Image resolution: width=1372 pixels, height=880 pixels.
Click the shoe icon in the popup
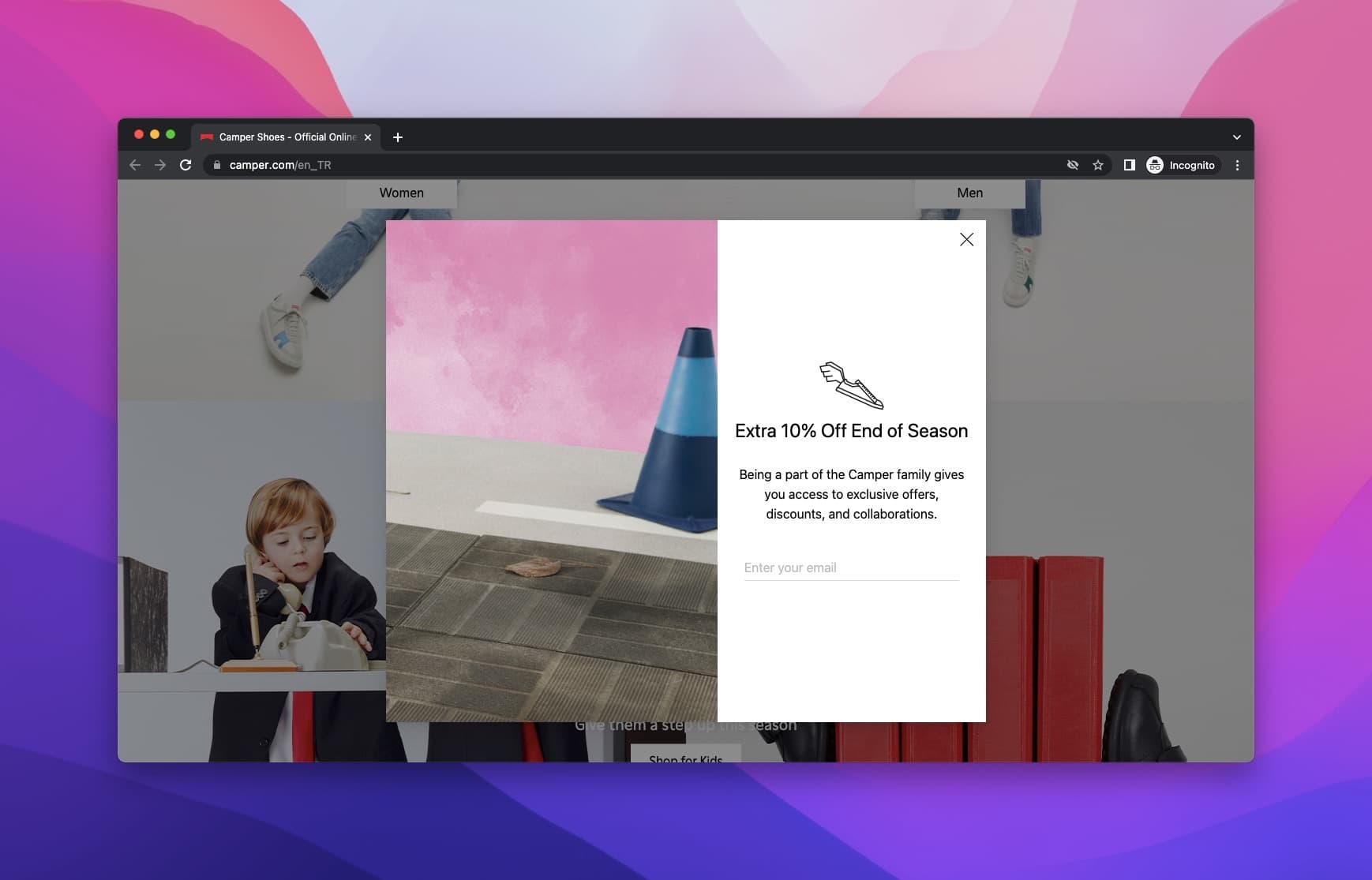click(x=851, y=385)
